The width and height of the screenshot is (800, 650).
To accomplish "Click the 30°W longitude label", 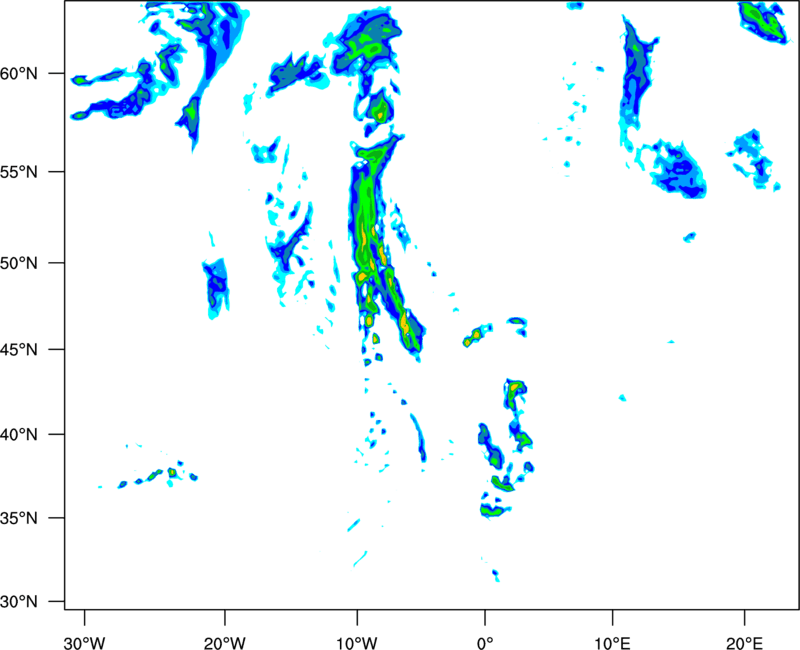I will pyautogui.click(x=84, y=643).
